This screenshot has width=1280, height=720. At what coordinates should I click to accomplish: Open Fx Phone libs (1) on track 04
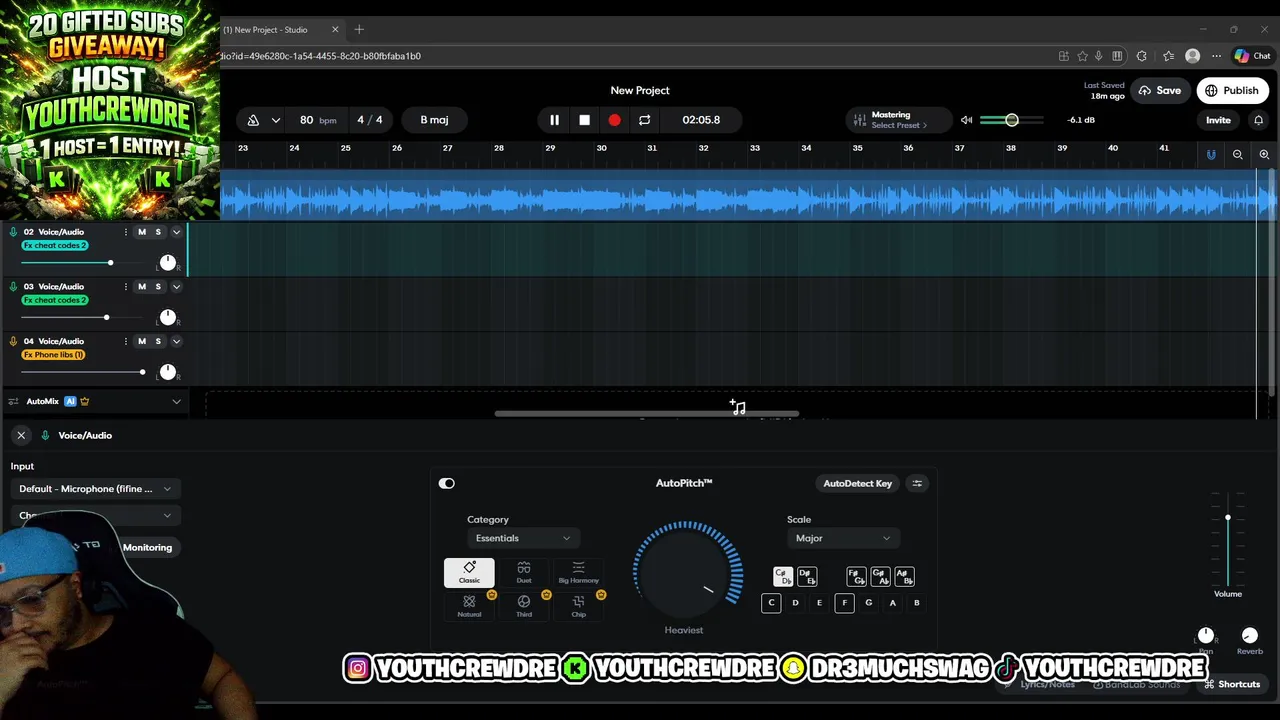[53, 355]
